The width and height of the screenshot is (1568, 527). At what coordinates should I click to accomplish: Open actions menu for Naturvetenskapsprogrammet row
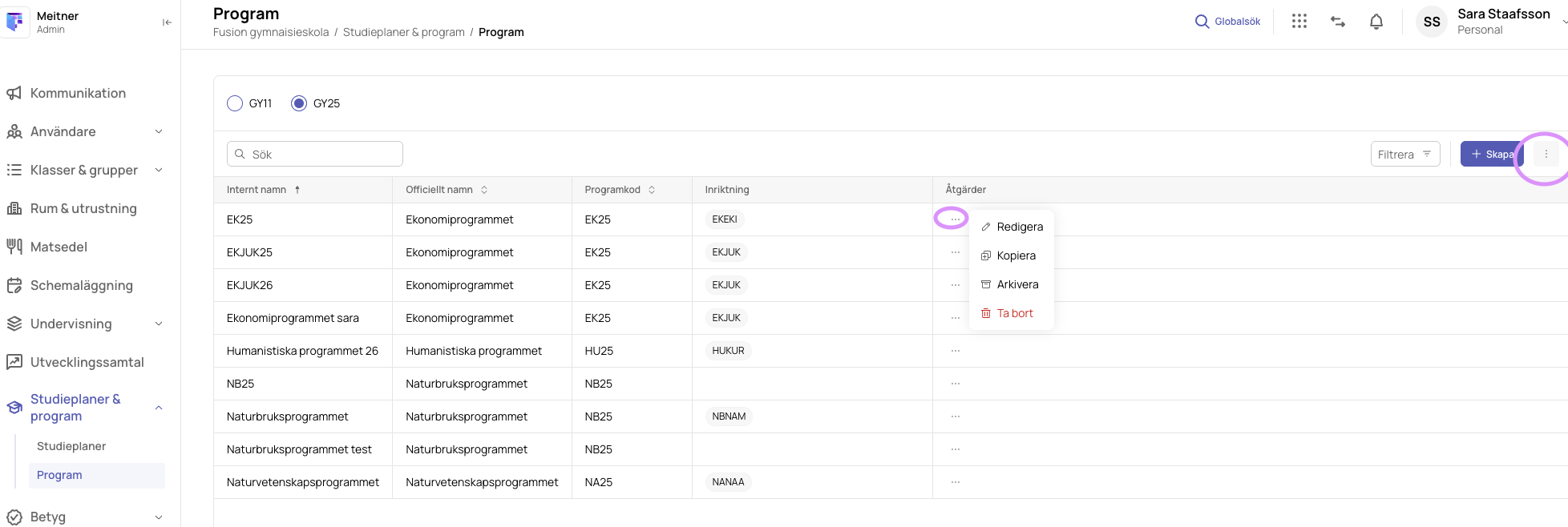[956, 482]
